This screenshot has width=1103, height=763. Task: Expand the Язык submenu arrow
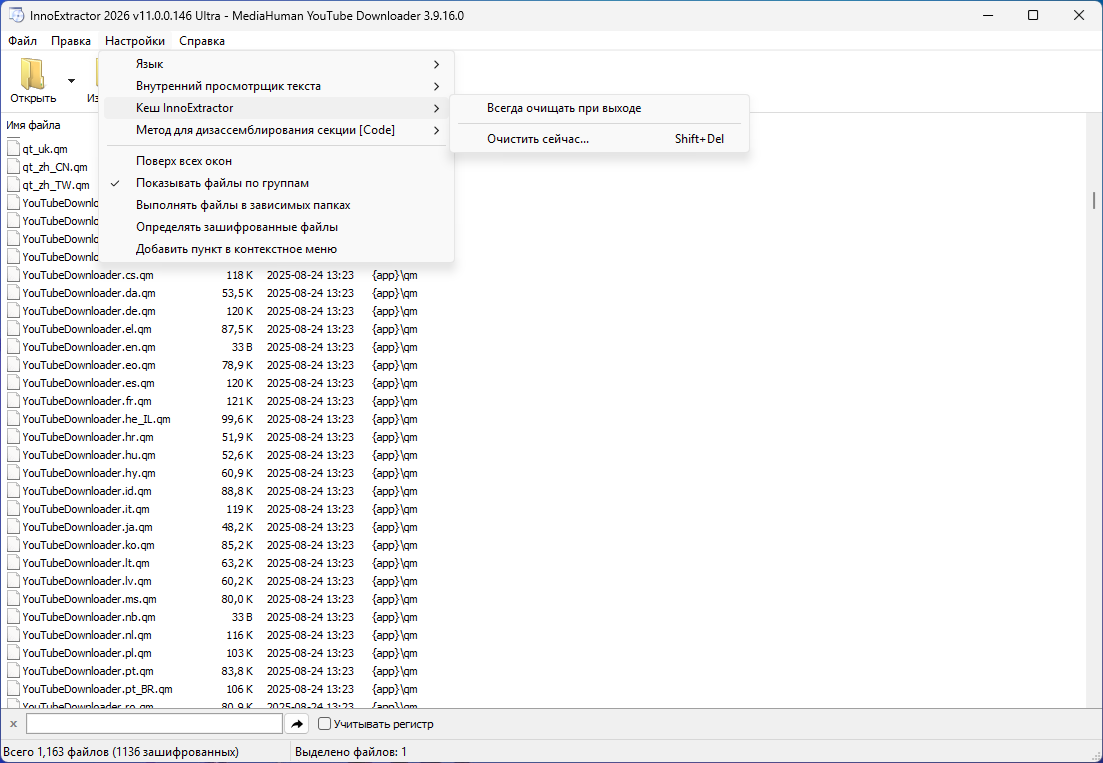click(x=437, y=64)
